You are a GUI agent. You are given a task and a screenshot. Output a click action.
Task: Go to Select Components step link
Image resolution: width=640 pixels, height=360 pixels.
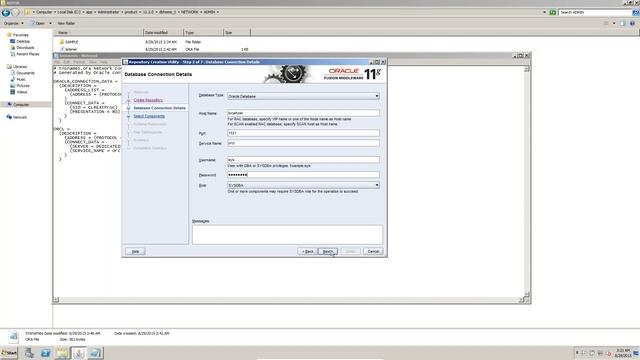click(149, 116)
